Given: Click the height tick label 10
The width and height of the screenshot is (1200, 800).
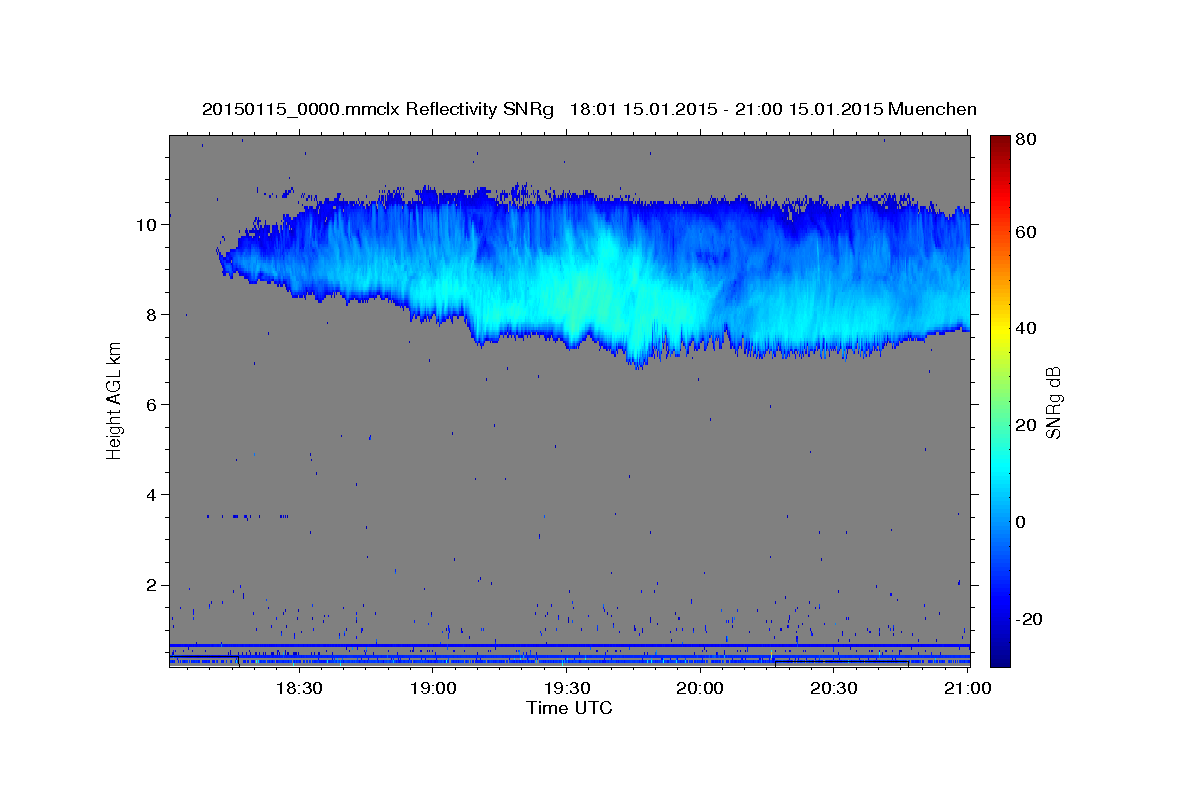Looking at the screenshot, I should click(148, 225).
